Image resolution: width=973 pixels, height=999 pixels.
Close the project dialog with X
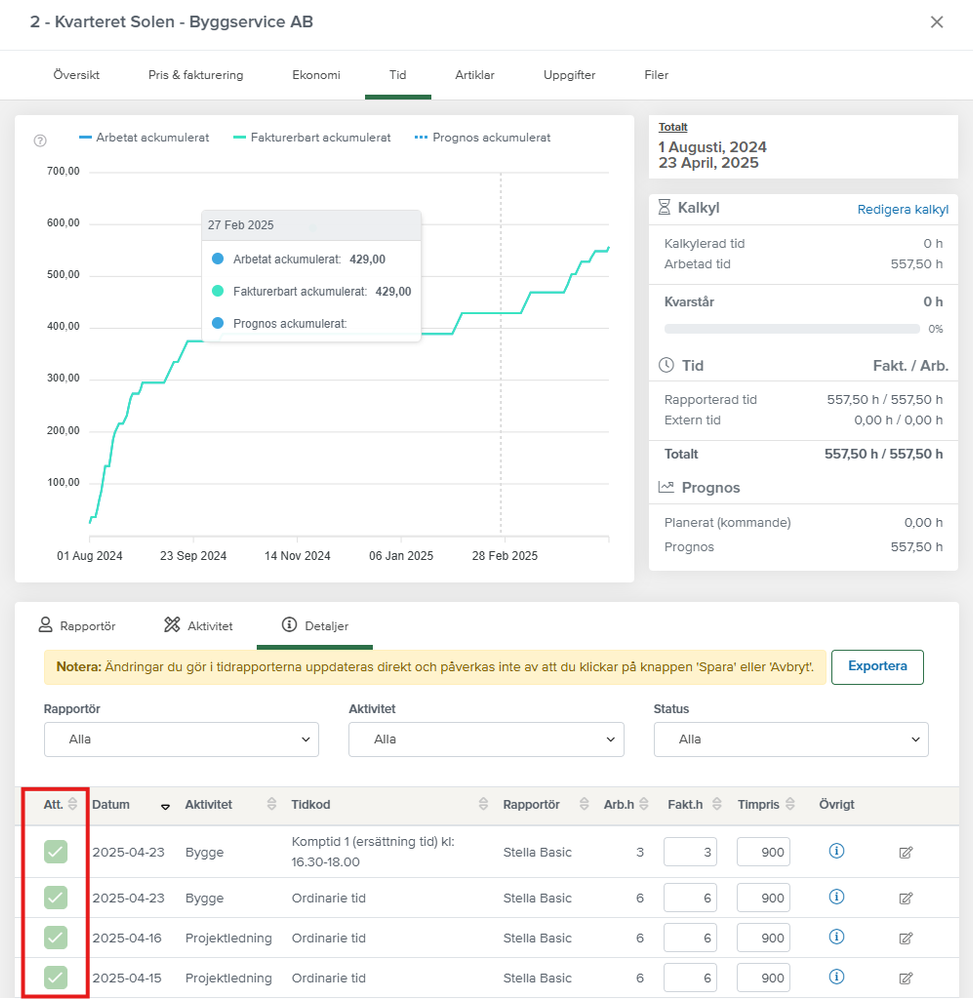click(x=937, y=22)
